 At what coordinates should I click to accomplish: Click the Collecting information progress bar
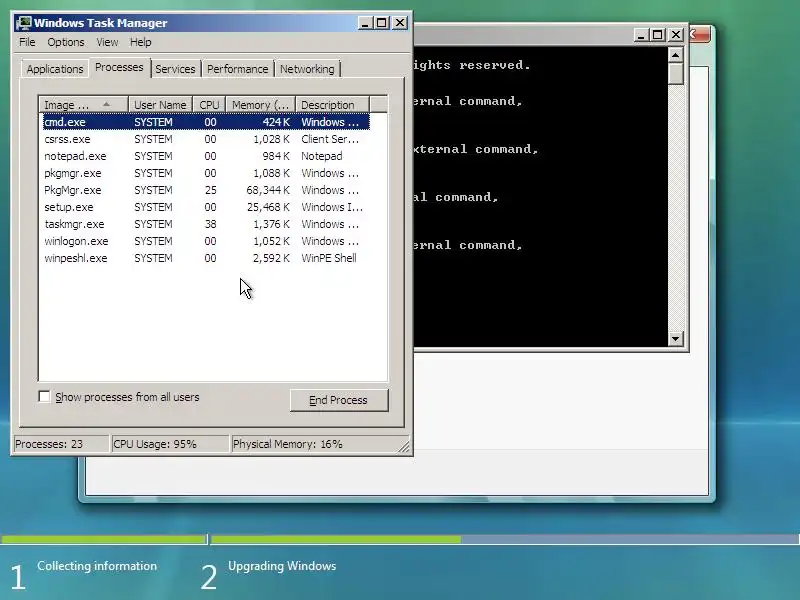tap(104, 539)
